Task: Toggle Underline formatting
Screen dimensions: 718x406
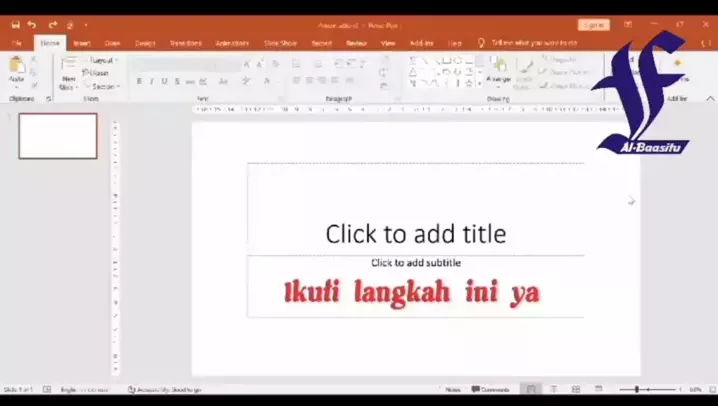Action: point(164,81)
